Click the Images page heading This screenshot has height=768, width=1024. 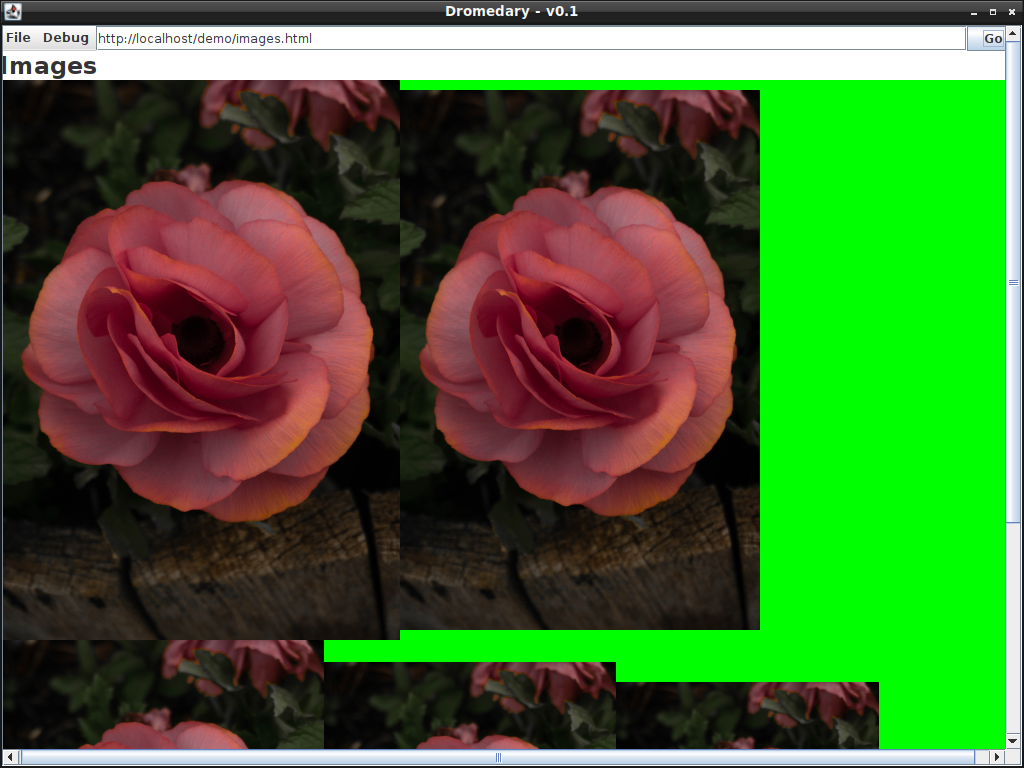(x=50, y=66)
